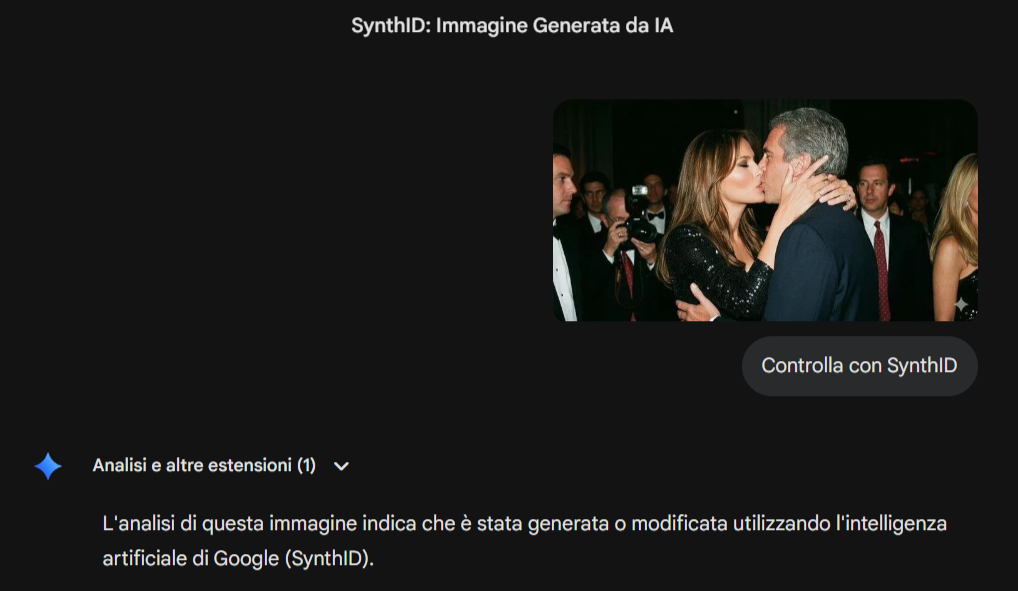1018x591 pixels.
Task: Expand the Analisi e altre estensioni chevron
Action: [341, 466]
